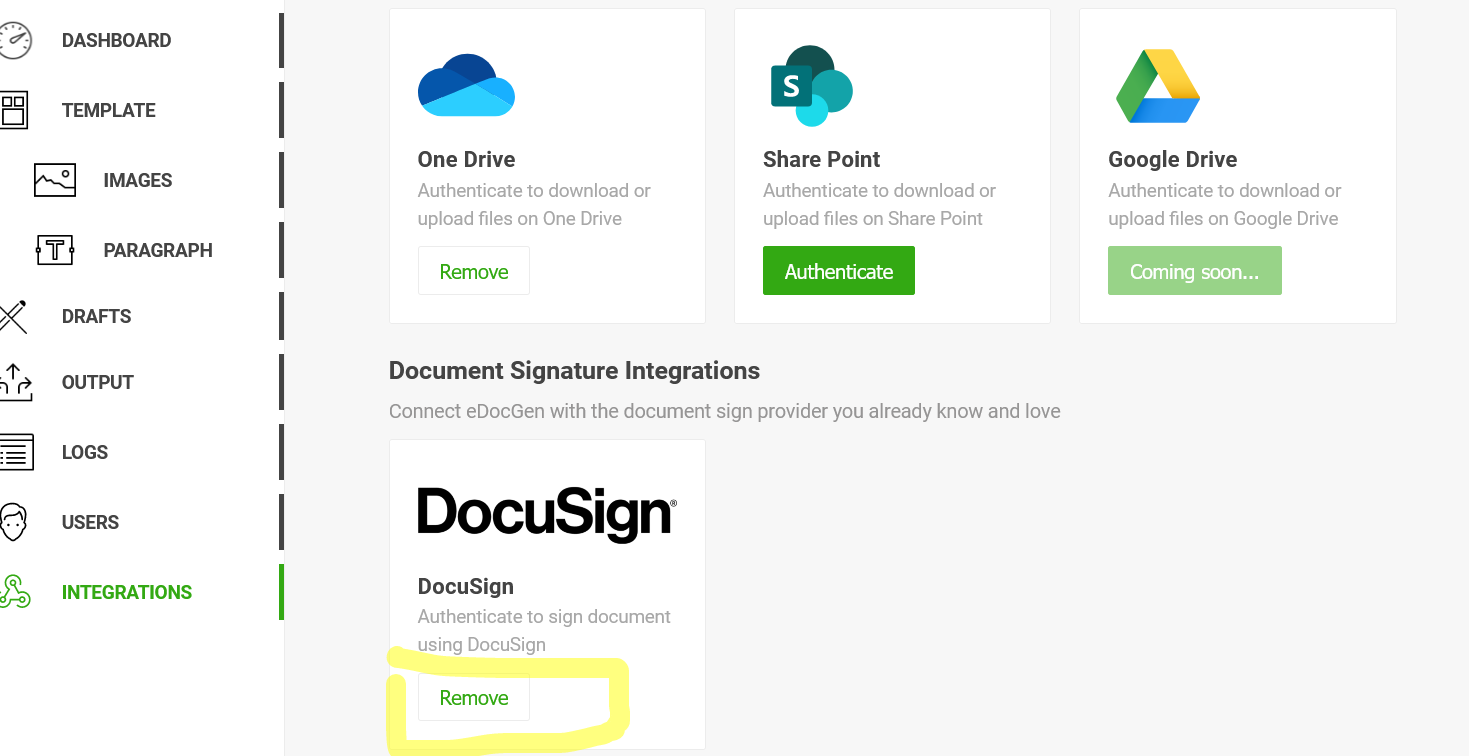Click the Drafts pencil icon

13,316
